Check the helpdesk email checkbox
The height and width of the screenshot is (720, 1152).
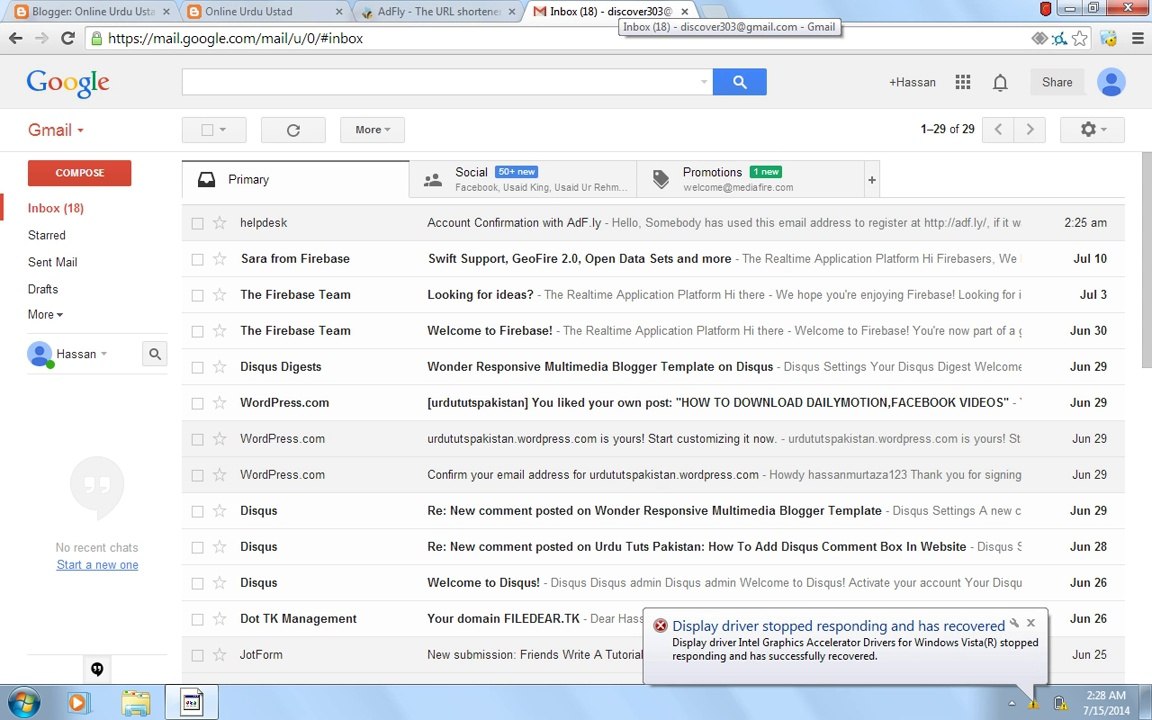(197, 223)
